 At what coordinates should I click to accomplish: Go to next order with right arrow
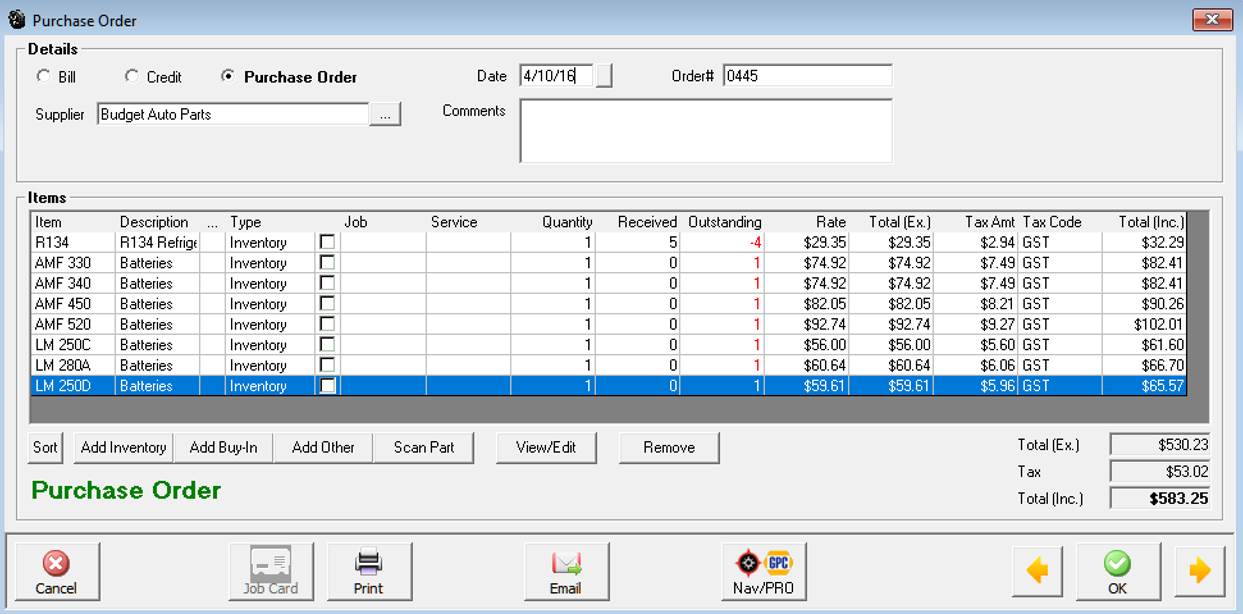(1199, 572)
